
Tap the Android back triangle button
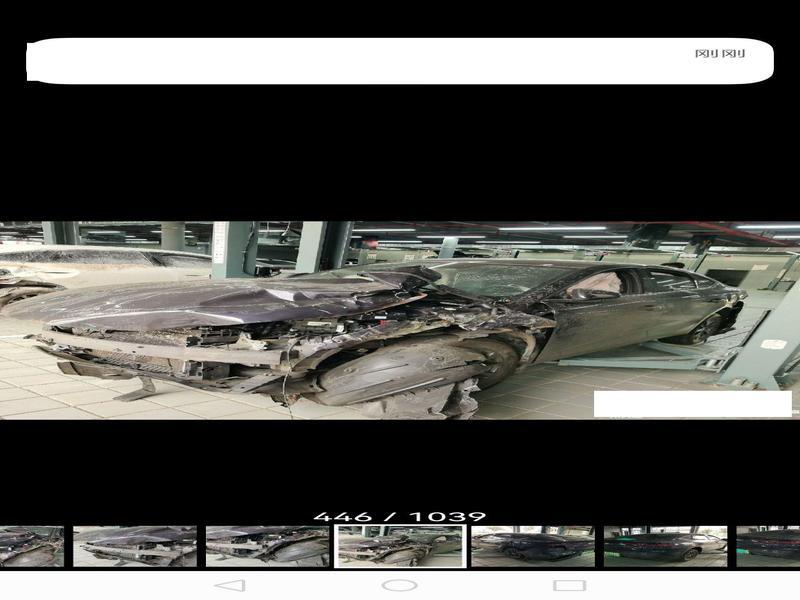(x=229, y=585)
